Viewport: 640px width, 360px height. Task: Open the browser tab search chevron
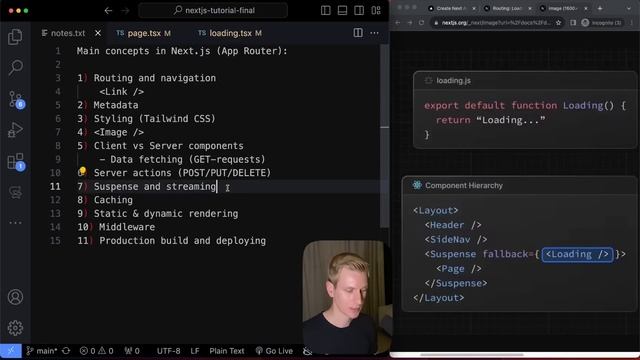click(x=629, y=8)
